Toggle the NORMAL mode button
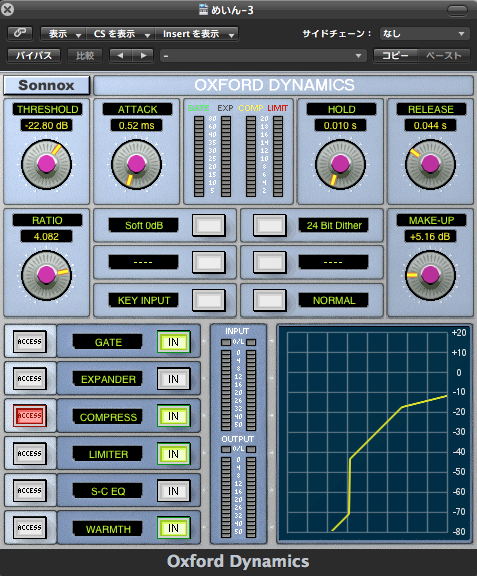 pos(270,300)
